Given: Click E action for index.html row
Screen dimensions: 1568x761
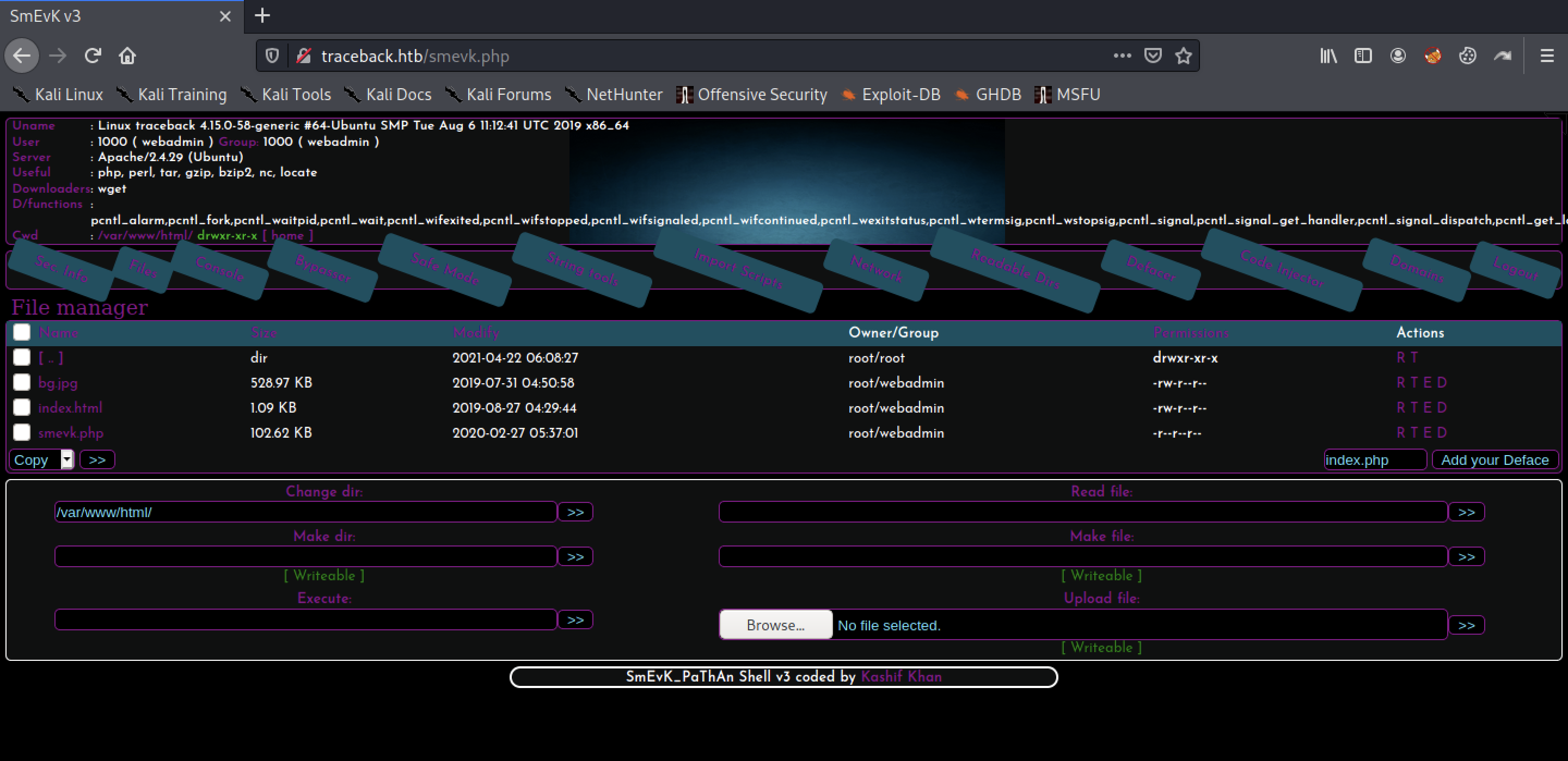Looking at the screenshot, I should pyautogui.click(x=1429, y=407).
